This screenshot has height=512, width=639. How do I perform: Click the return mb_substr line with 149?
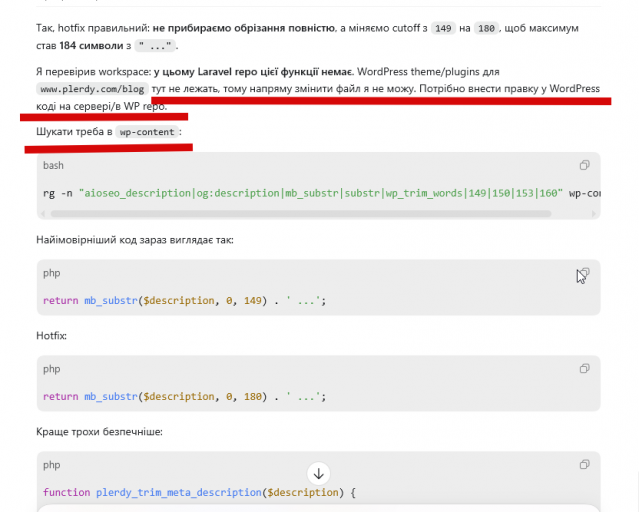185,301
